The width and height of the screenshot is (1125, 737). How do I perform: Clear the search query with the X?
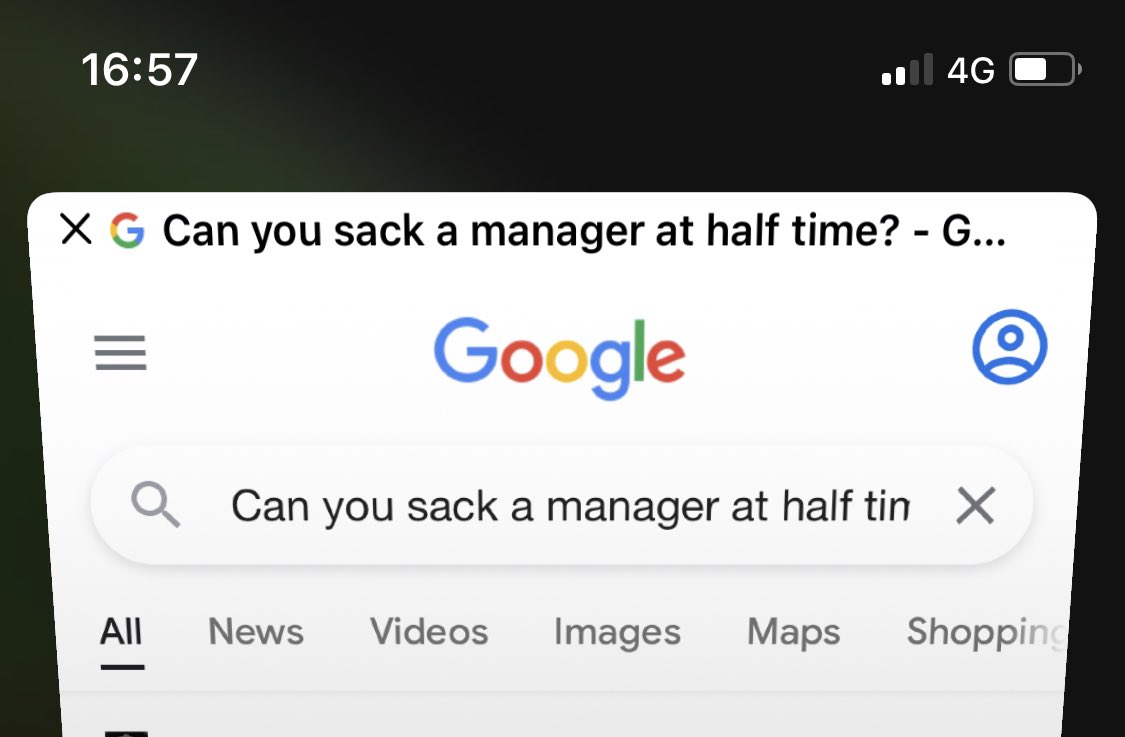pyautogui.click(x=976, y=506)
